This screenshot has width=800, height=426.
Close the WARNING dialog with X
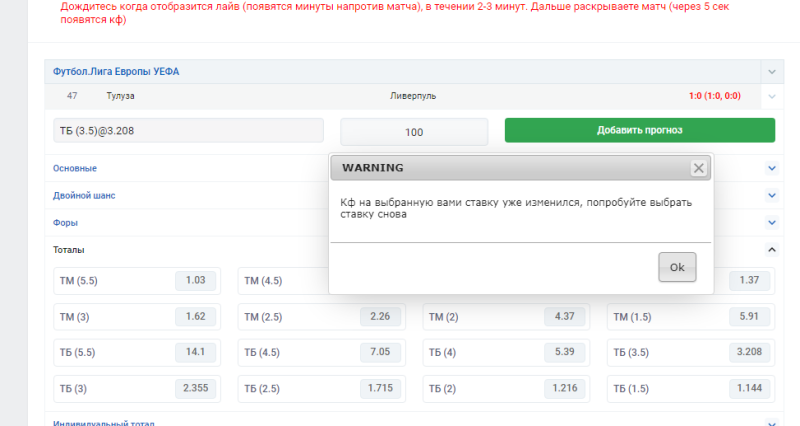[x=698, y=168]
